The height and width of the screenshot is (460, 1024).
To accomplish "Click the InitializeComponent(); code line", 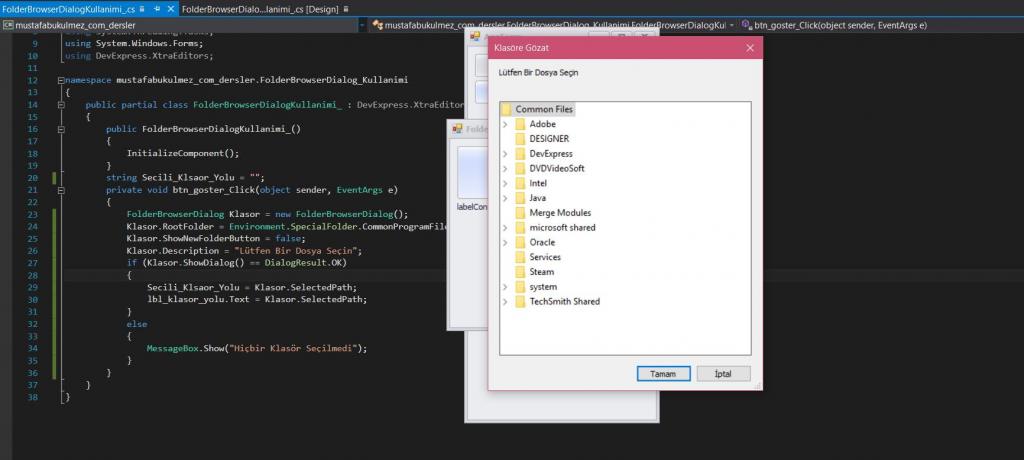I will (x=183, y=154).
